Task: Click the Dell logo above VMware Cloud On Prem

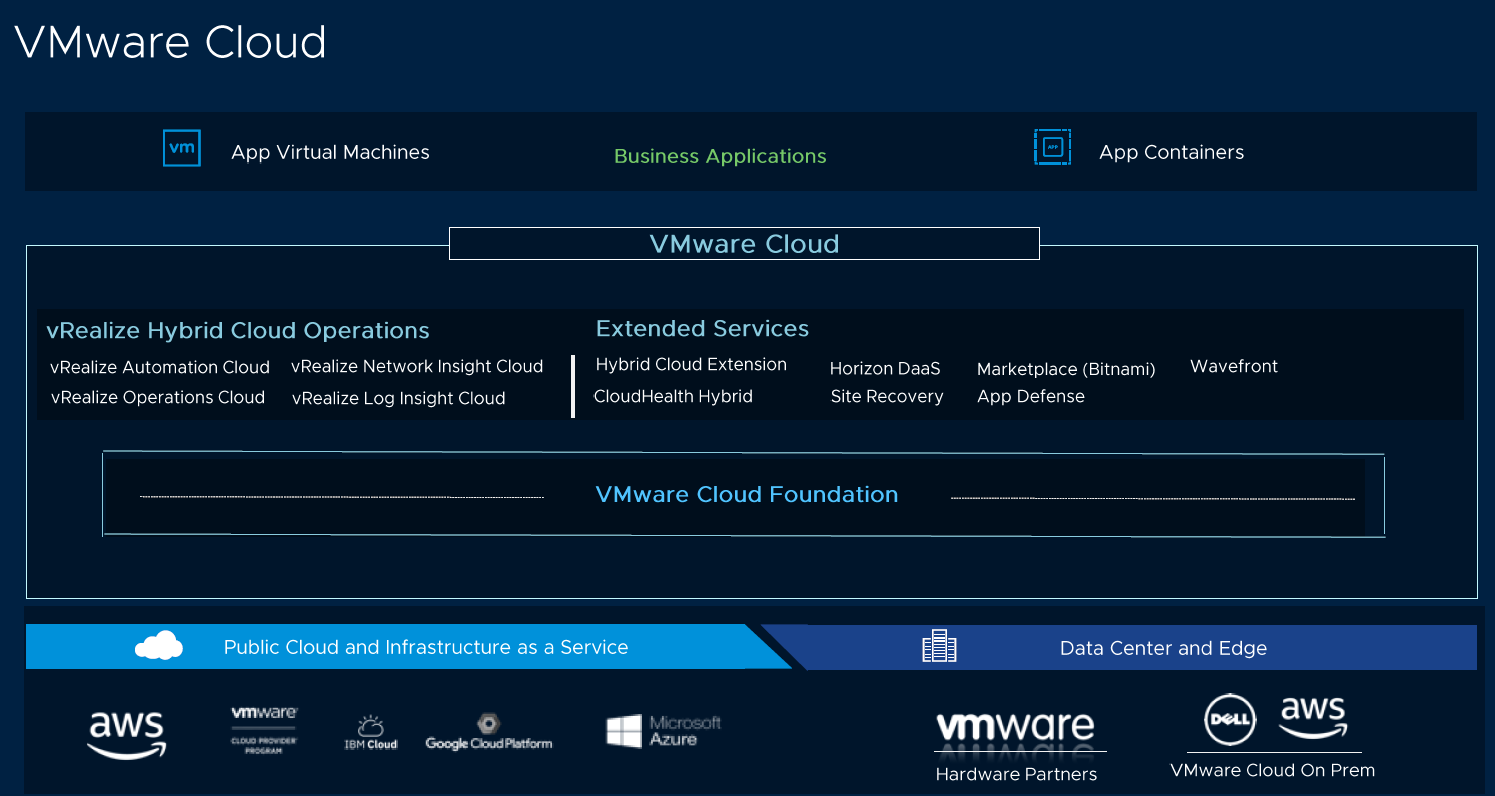Action: (x=1230, y=719)
